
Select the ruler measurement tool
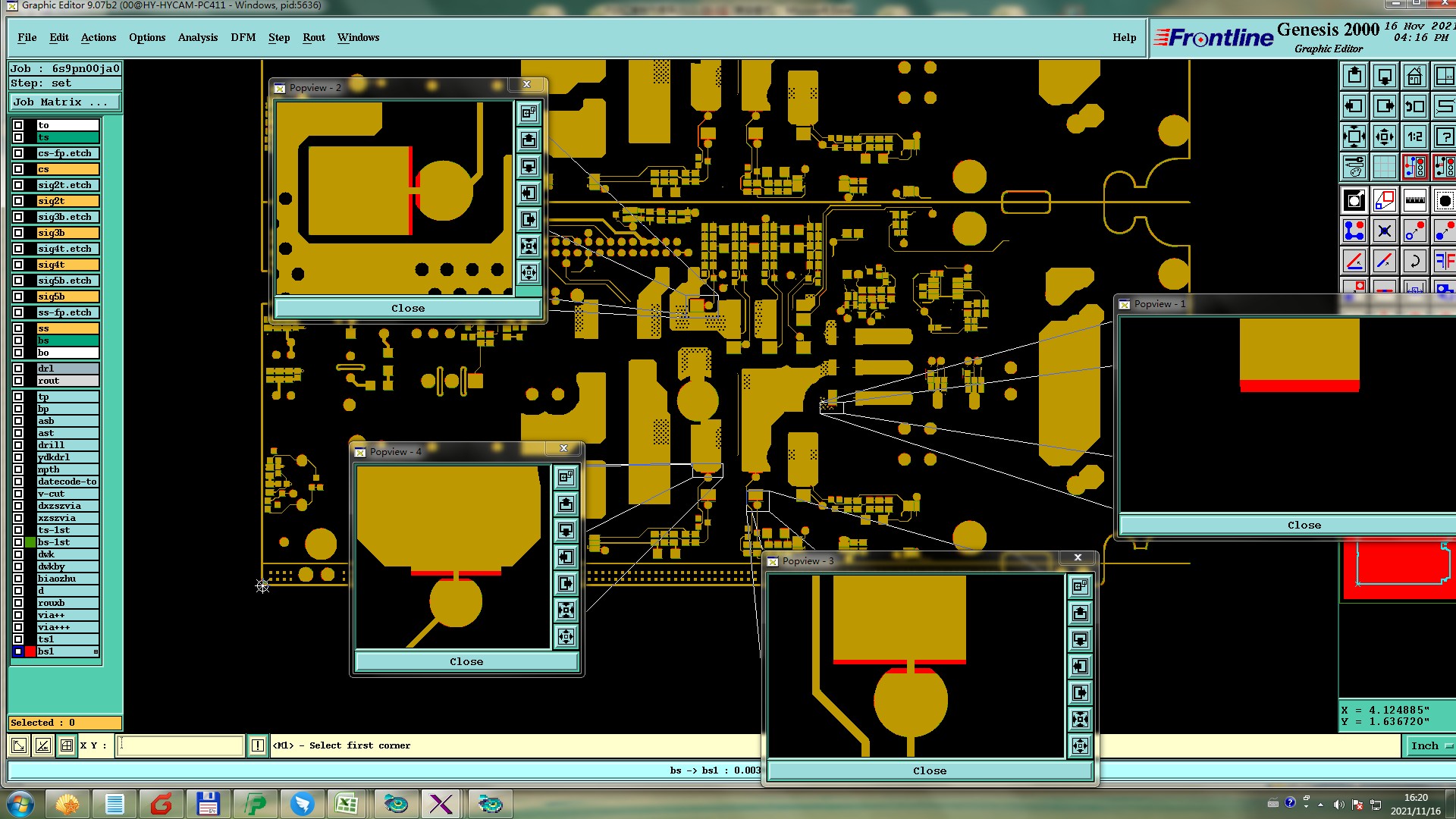point(1414,200)
